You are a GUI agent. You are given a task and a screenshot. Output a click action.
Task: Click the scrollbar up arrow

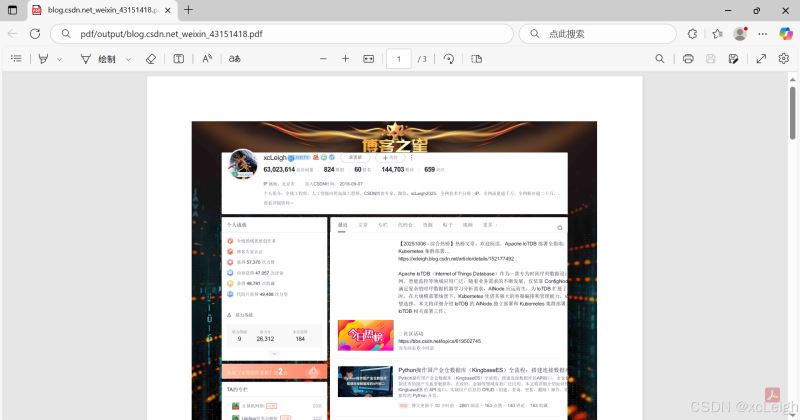pyautogui.click(x=792, y=80)
